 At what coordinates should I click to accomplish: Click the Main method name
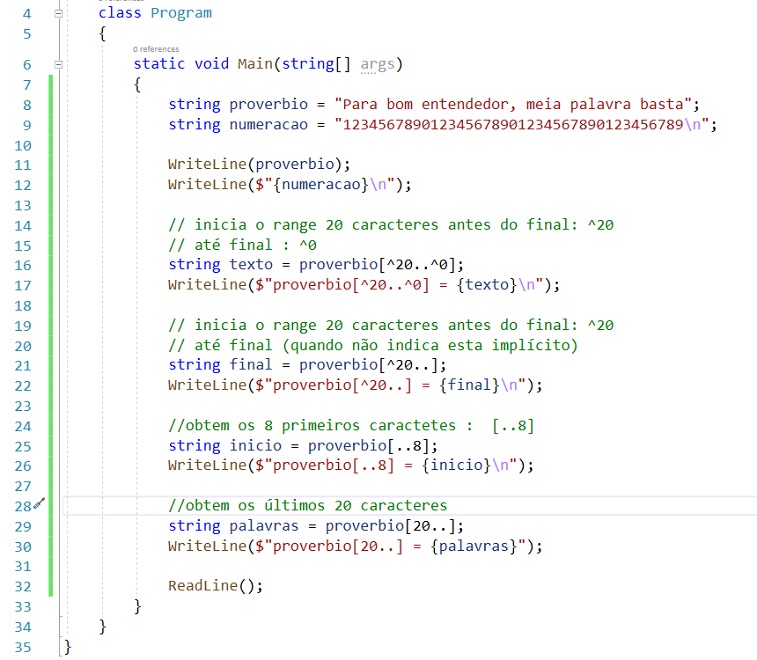[255, 64]
